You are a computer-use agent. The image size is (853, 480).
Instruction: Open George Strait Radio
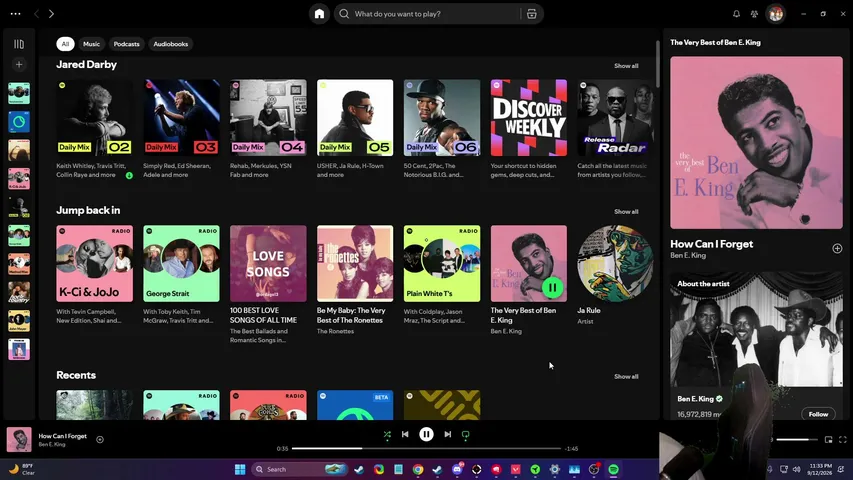click(181, 263)
